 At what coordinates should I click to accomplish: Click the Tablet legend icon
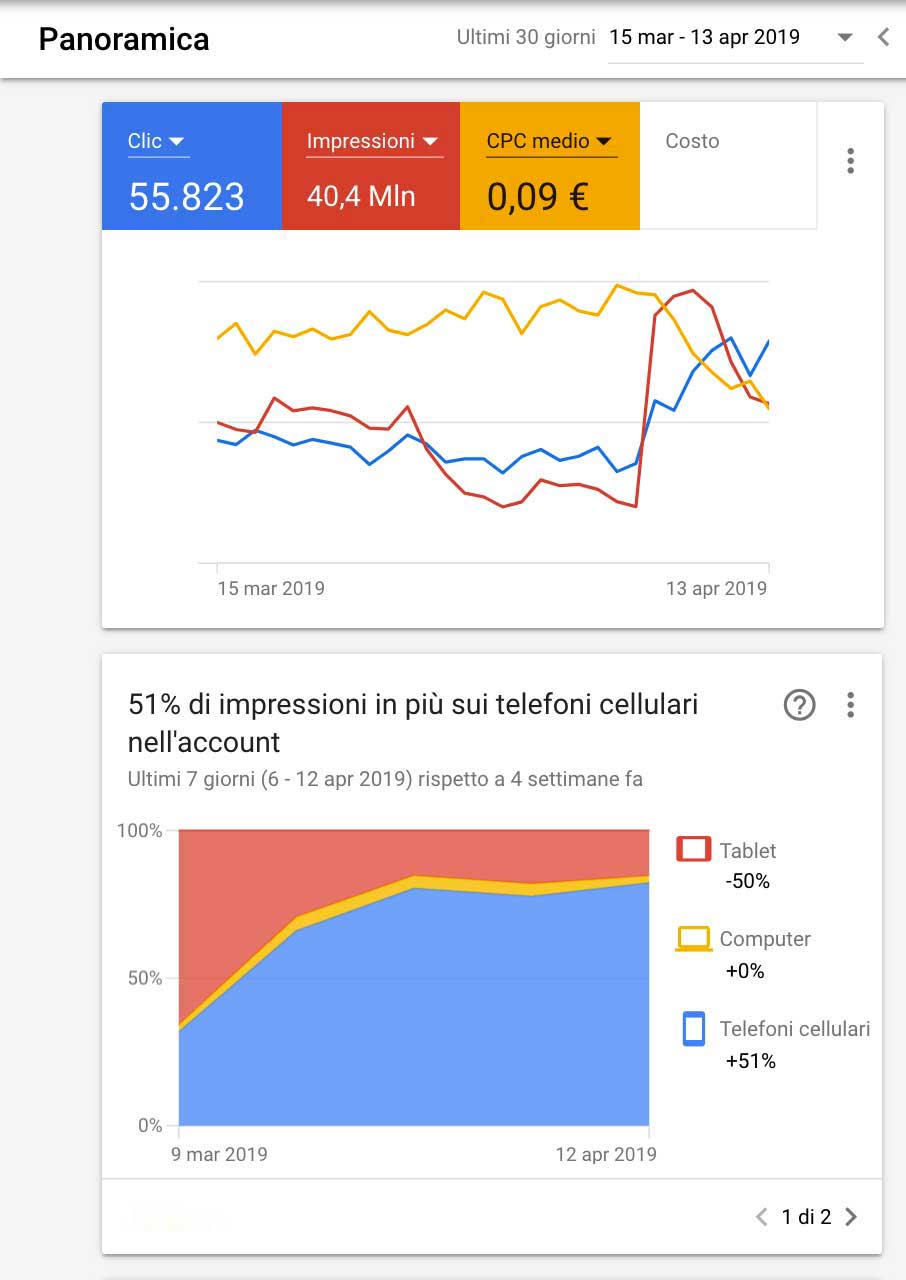694,850
